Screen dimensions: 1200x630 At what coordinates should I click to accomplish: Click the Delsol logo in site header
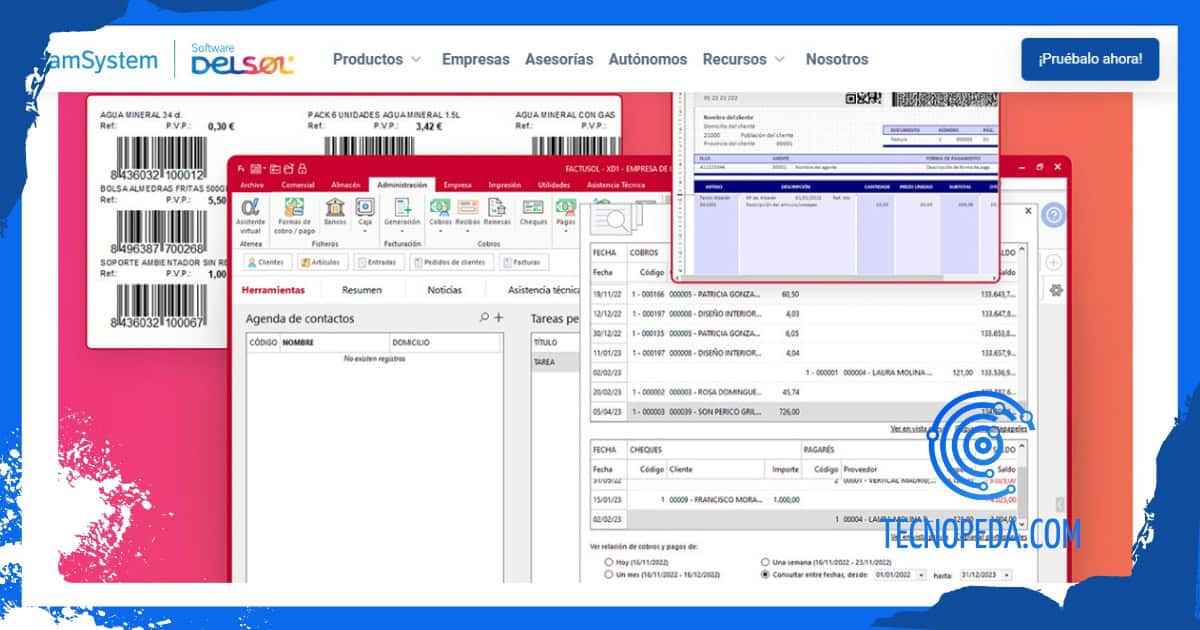pos(242,60)
